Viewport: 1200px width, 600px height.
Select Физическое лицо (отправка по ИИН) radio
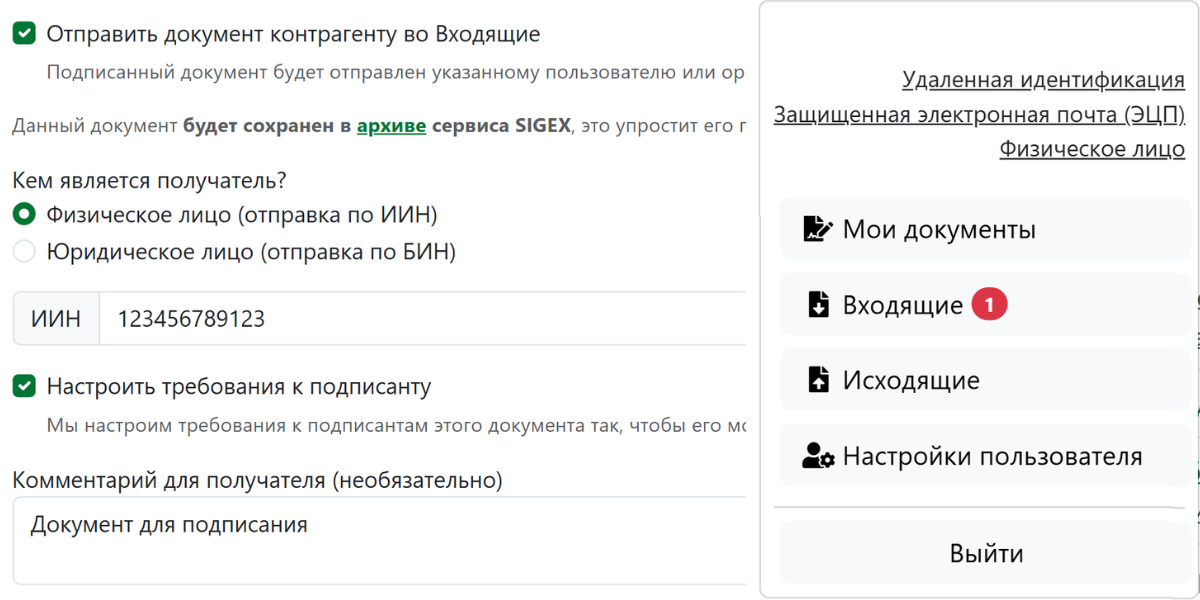[x=24, y=215]
